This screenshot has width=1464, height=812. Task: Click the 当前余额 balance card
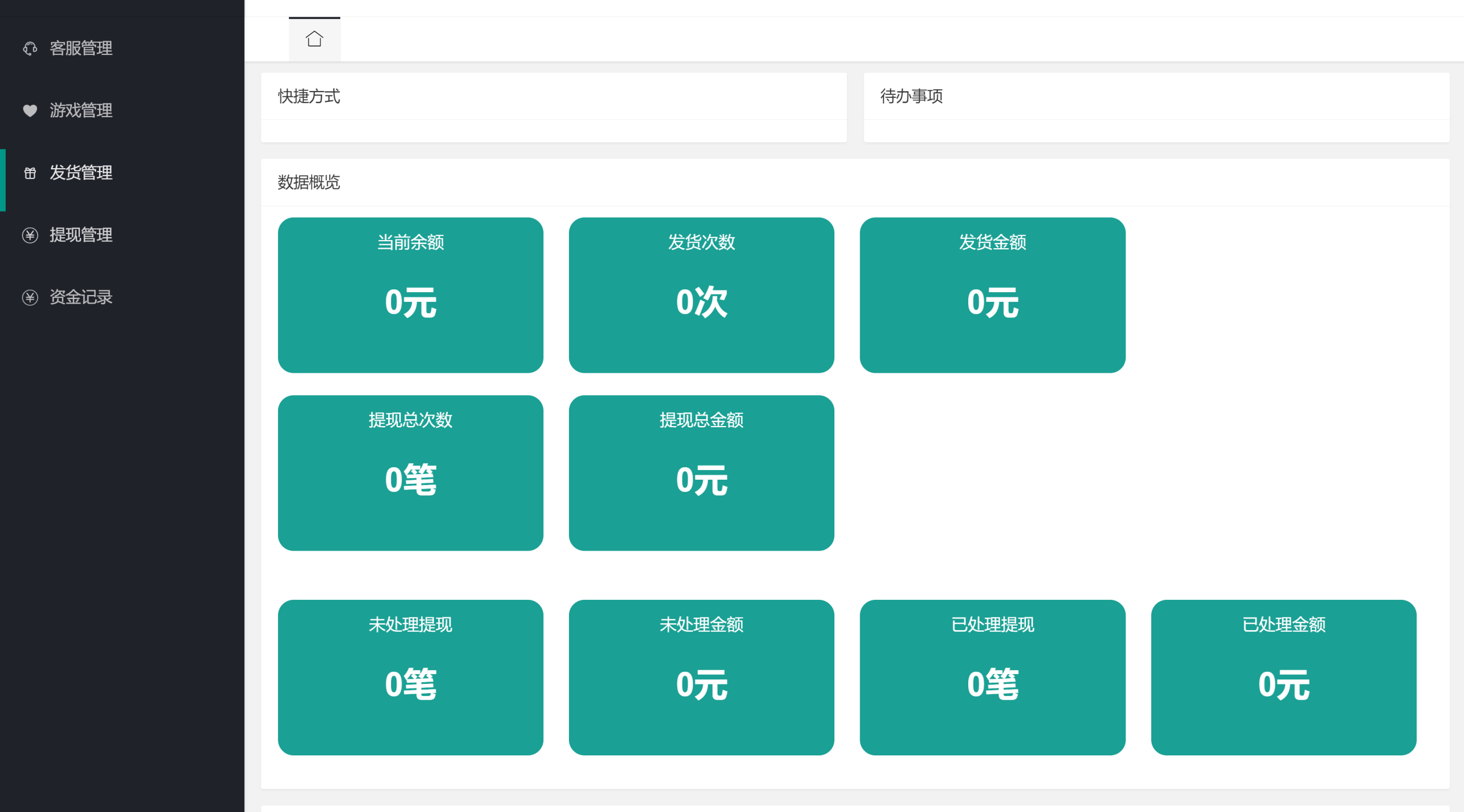[411, 293]
